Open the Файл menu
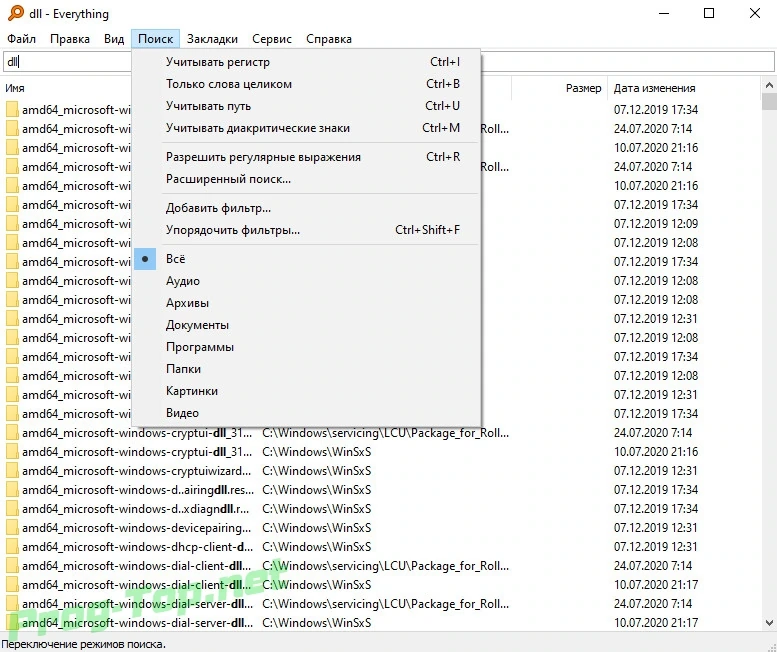Image resolution: width=777 pixels, height=652 pixels. point(21,39)
